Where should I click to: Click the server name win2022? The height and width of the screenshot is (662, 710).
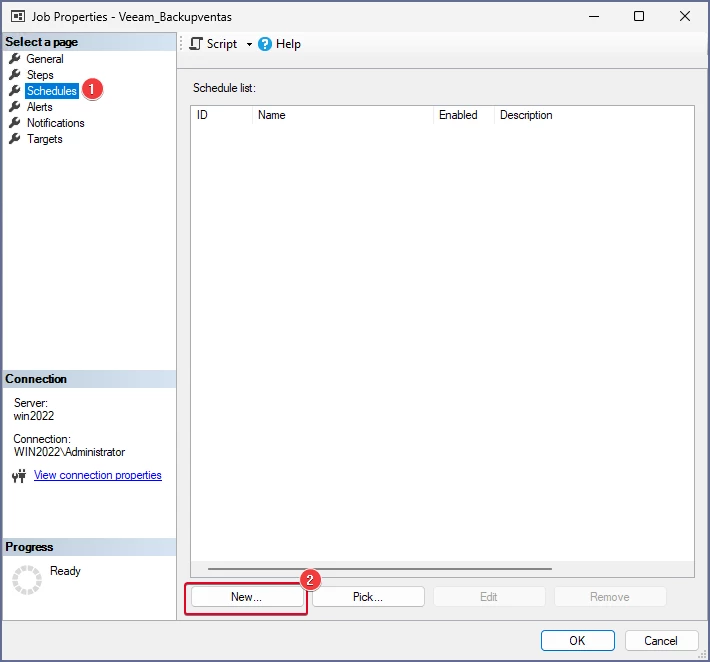pos(34,416)
